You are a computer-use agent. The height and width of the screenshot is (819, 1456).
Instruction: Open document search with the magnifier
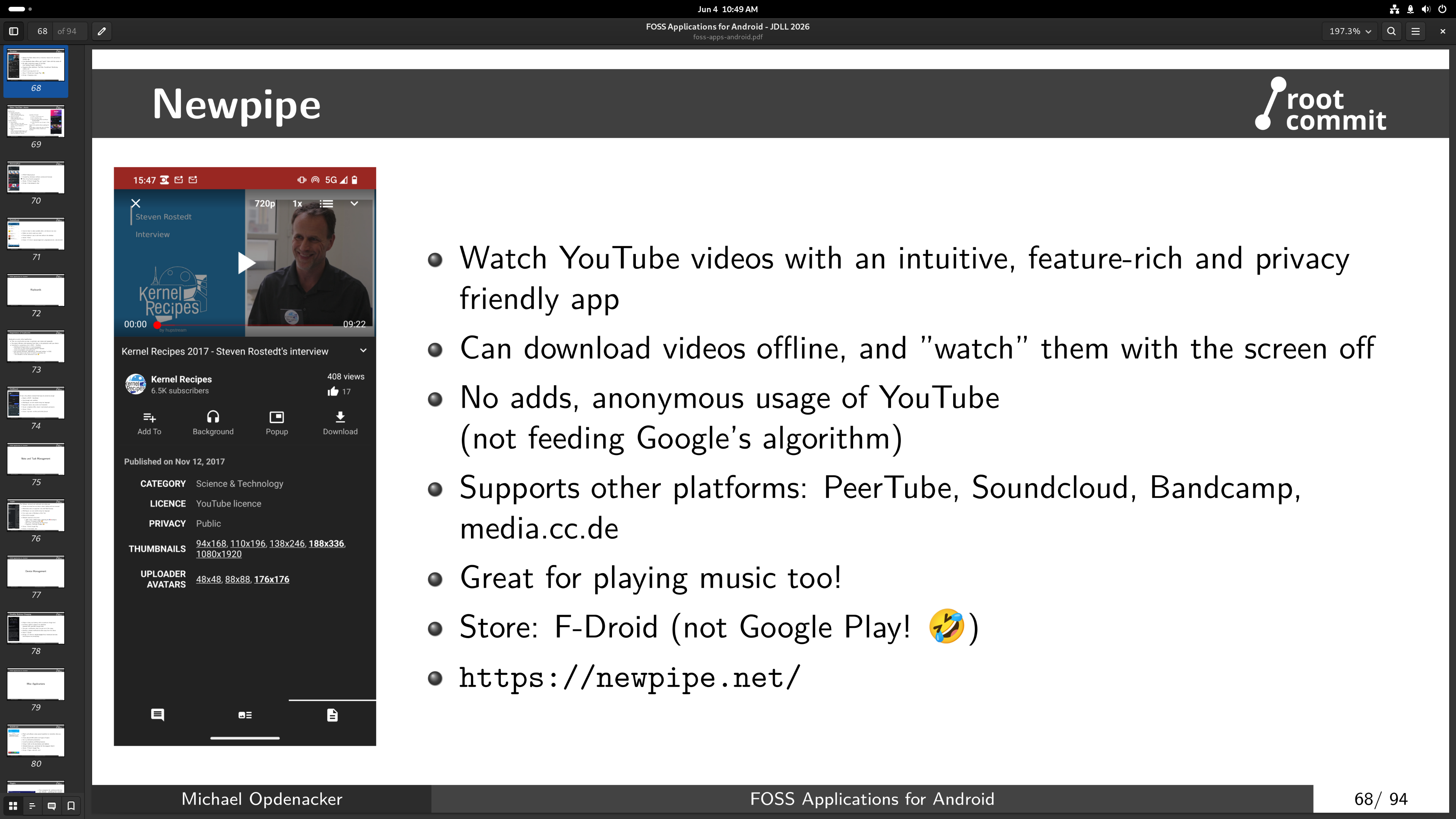[x=1392, y=31]
